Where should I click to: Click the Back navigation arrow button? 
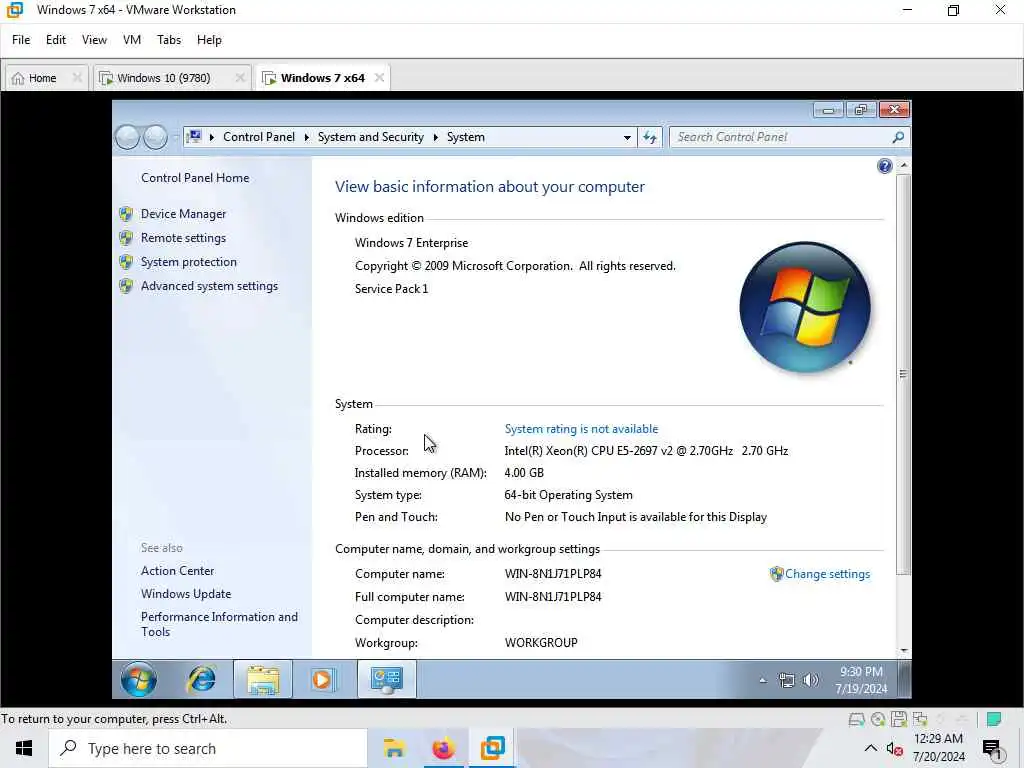pos(127,137)
